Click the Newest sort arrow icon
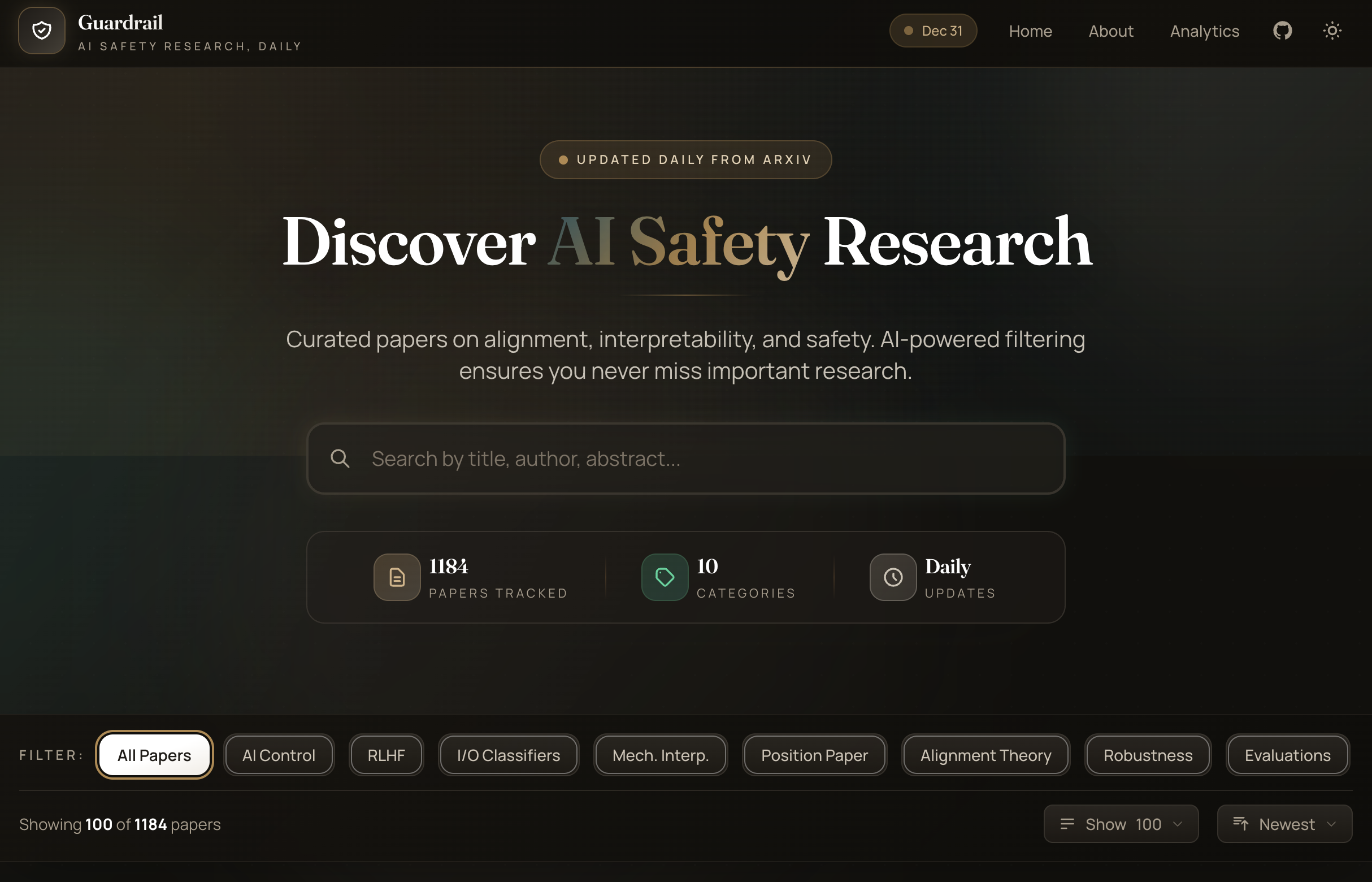1372x882 pixels. (x=1240, y=824)
